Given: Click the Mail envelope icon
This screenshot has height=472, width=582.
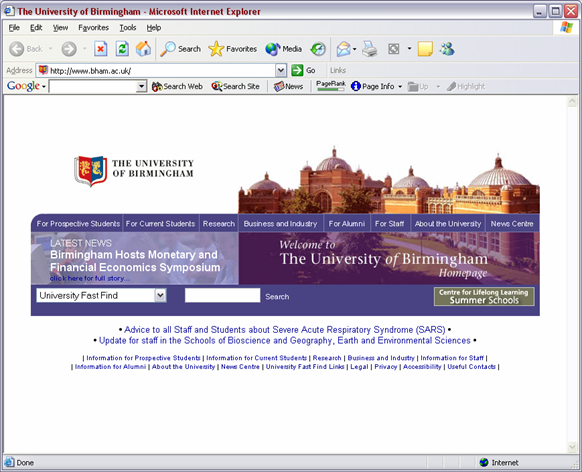Looking at the screenshot, I should [x=343, y=49].
